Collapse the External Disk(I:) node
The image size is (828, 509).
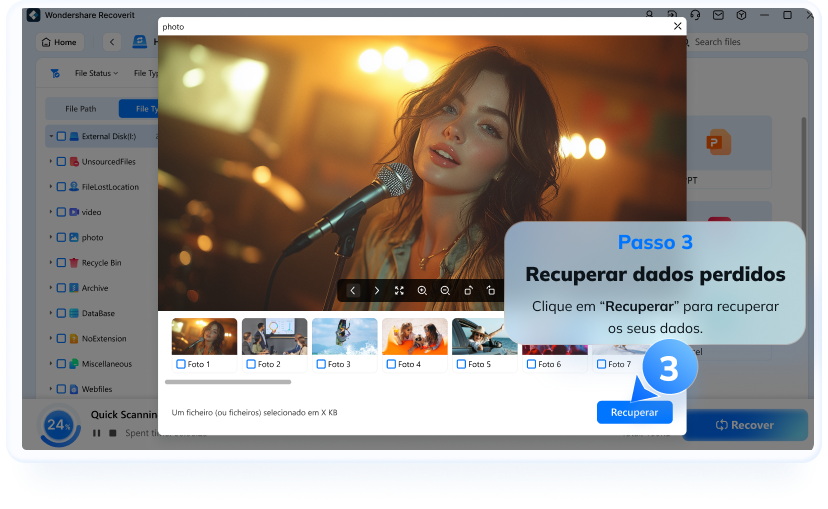pos(50,136)
